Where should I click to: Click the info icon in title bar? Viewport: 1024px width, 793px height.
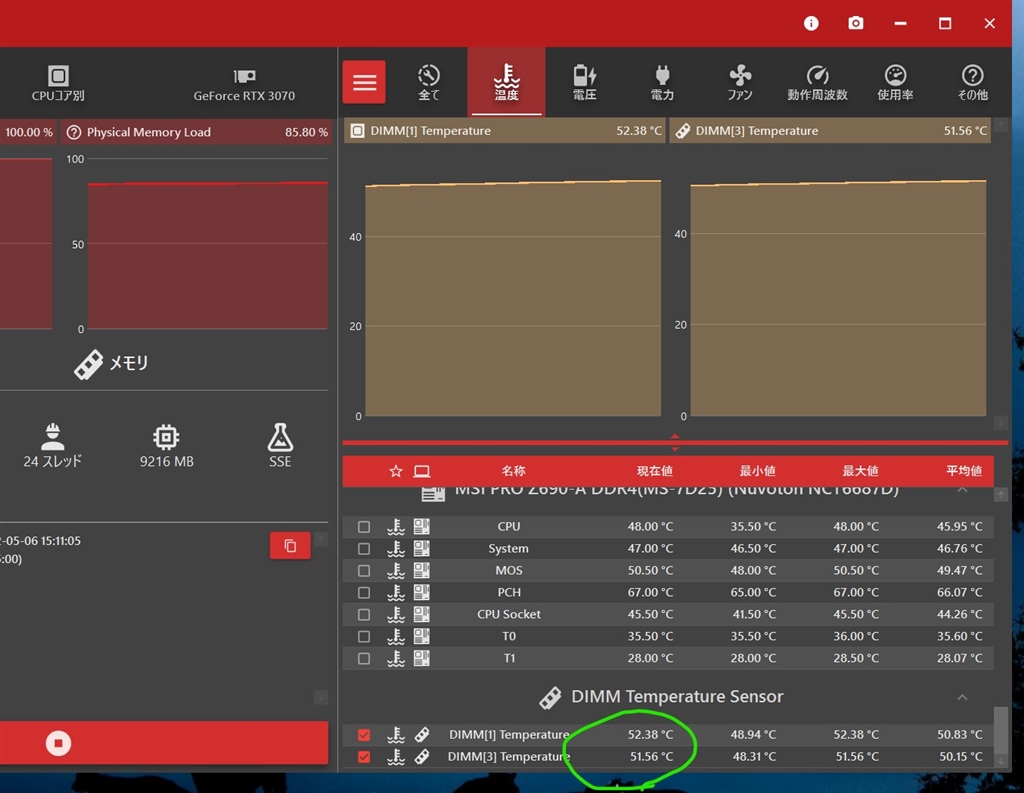[811, 24]
